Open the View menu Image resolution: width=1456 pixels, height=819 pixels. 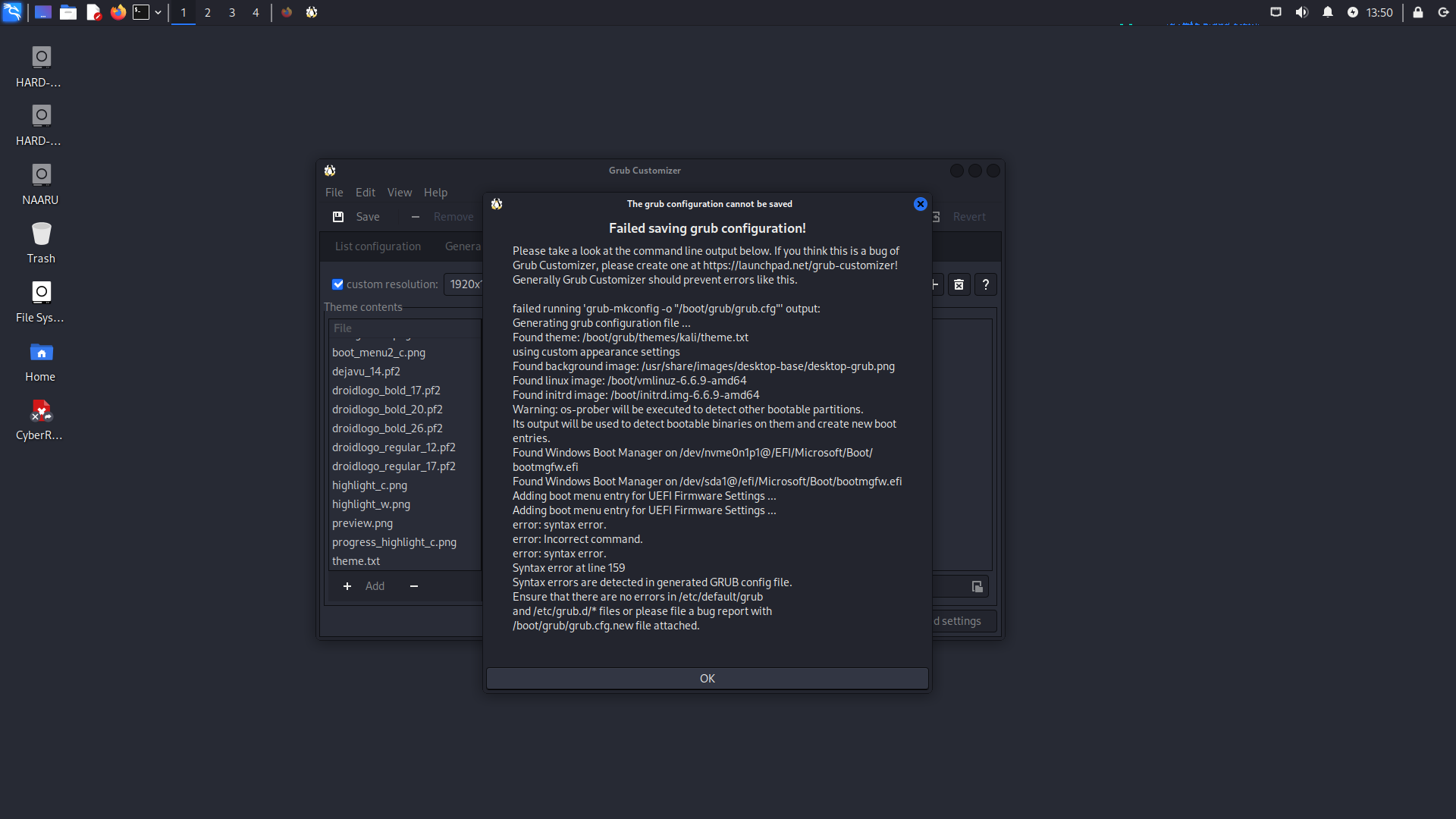pos(399,193)
